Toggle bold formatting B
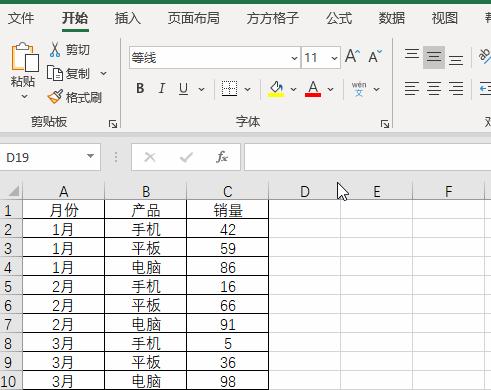This screenshot has height=390, width=491. click(140, 89)
